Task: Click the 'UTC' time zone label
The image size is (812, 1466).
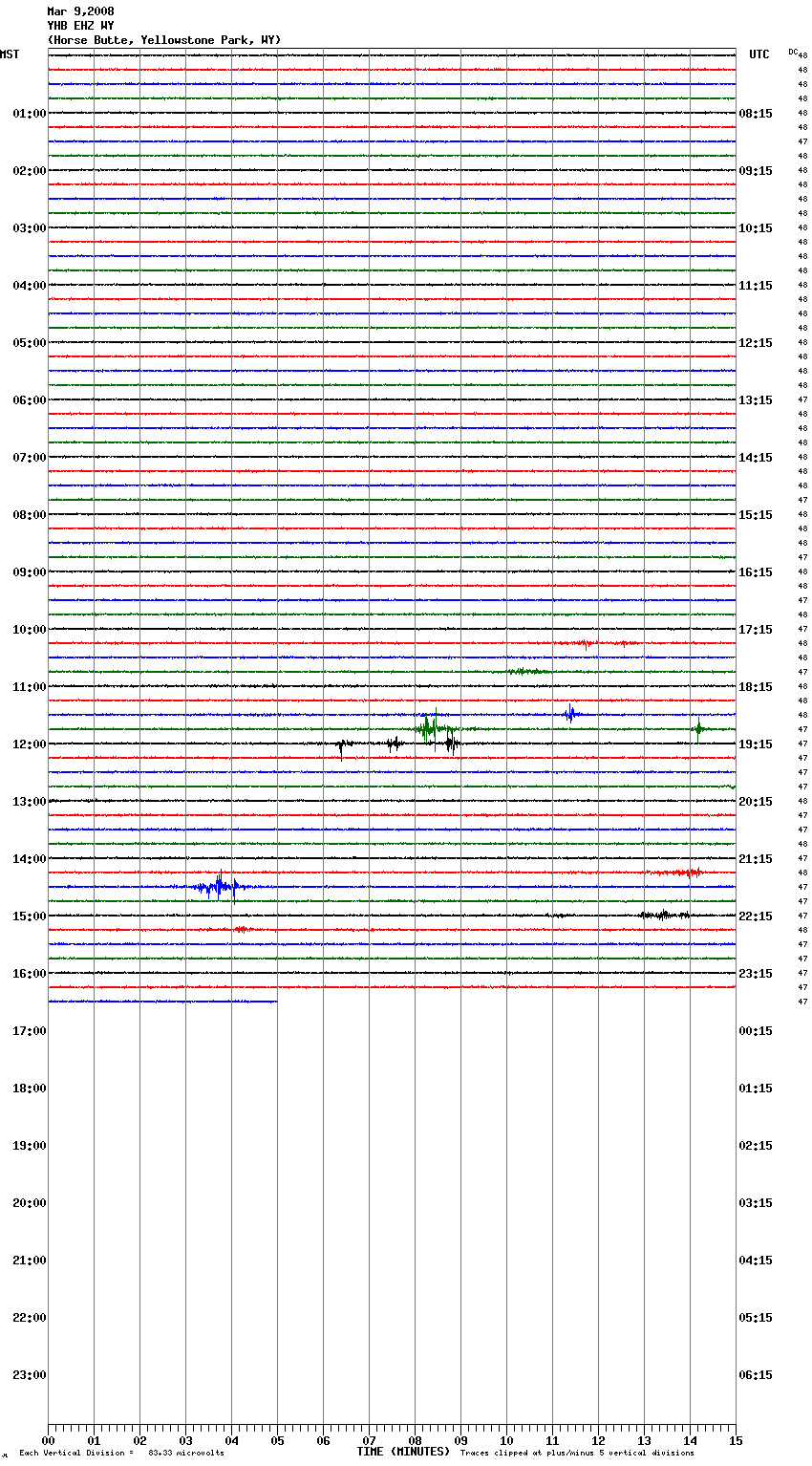Action: [x=759, y=54]
